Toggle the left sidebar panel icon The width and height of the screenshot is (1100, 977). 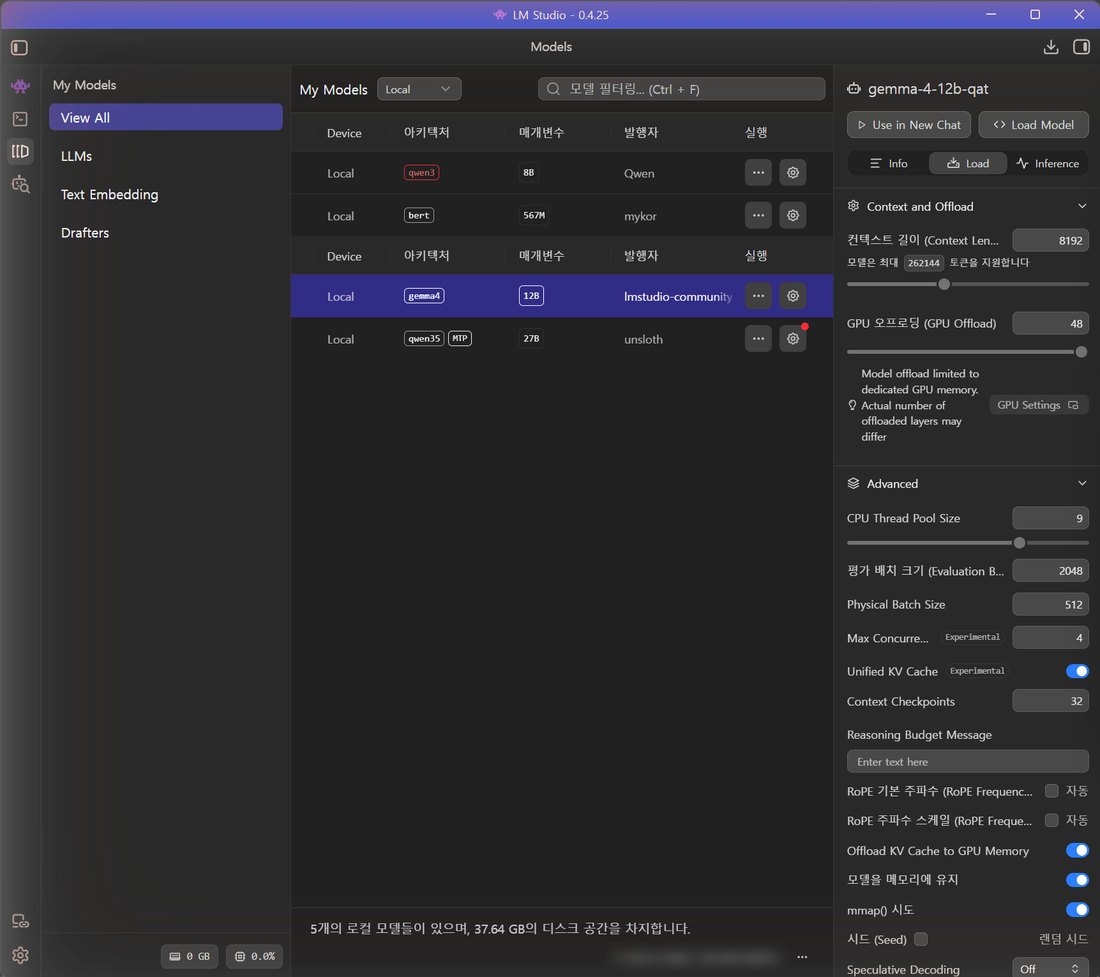(20, 48)
